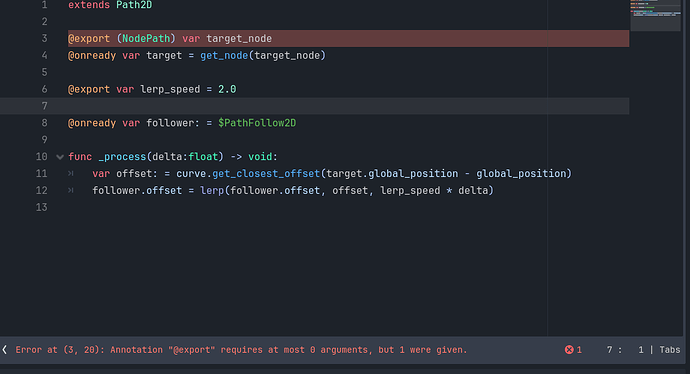Click the NodePath type in the export annotation

[x=146, y=39]
